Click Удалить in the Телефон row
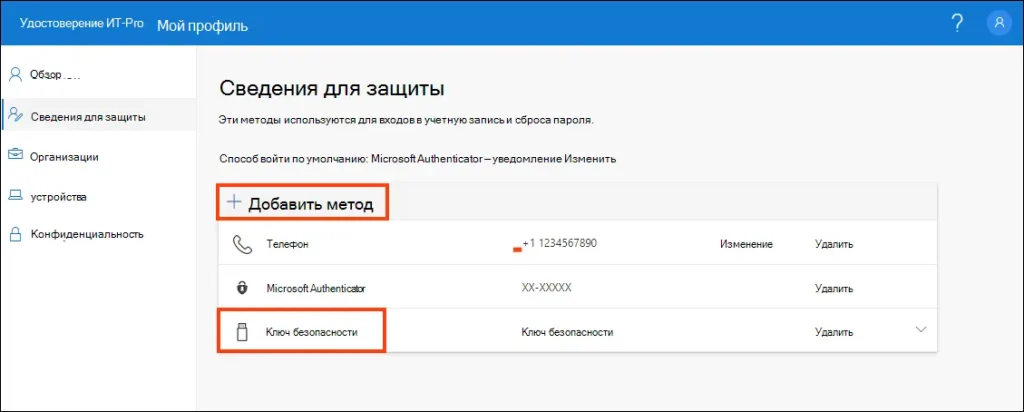 point(834,244)
